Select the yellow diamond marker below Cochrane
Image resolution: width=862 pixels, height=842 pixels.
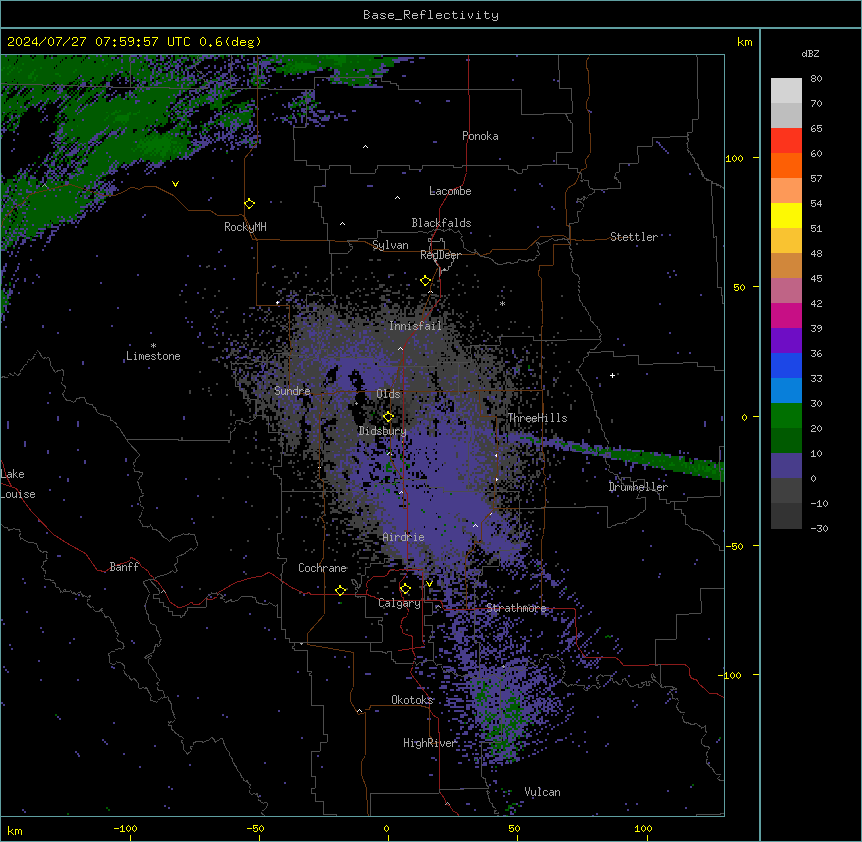point(340,590)
